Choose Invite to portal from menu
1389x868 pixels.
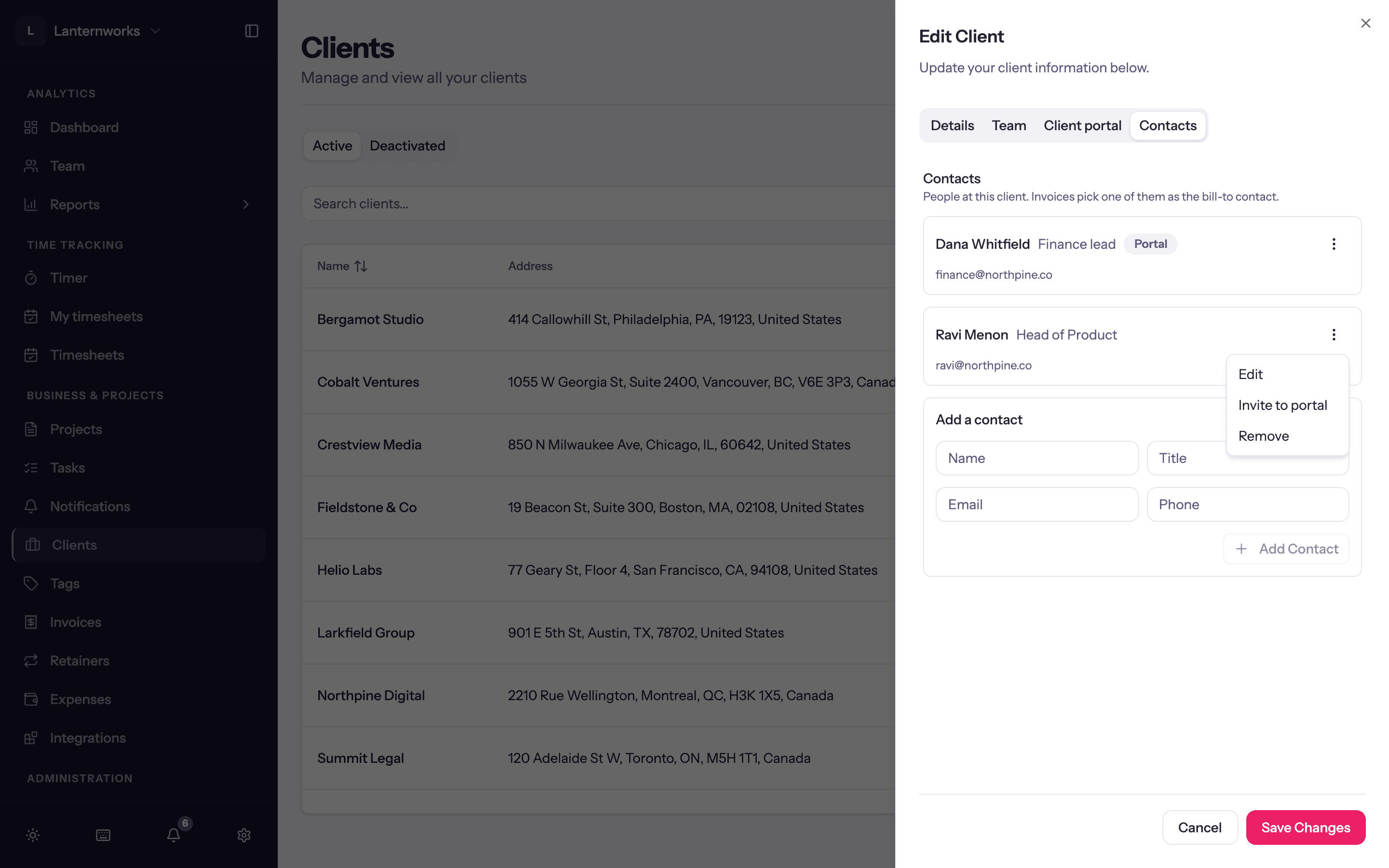point(1287,405)
